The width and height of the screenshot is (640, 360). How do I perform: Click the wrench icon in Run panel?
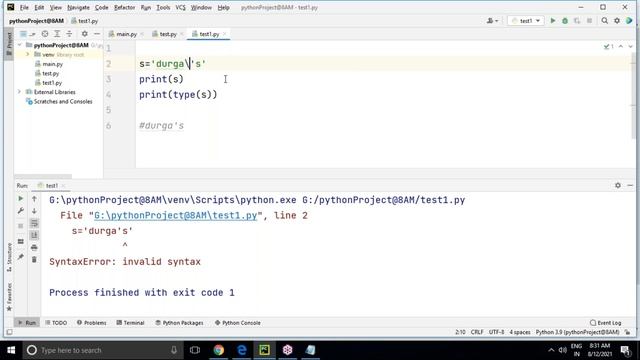point(20,211)
